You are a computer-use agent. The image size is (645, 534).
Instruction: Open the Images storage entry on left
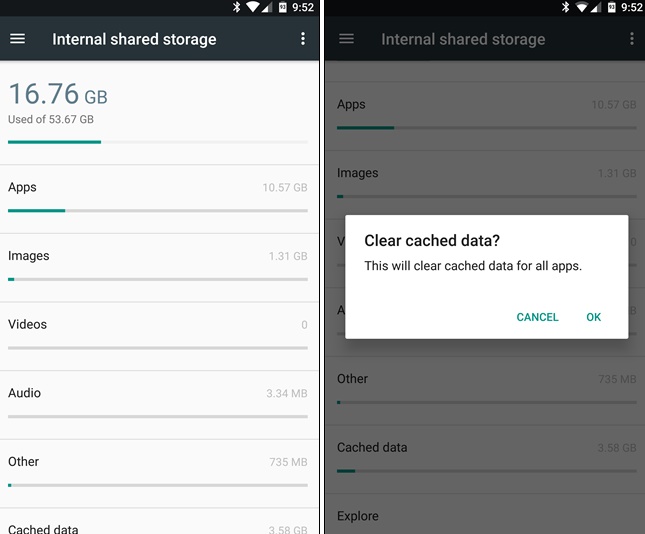pyautogui.click(x=159, y=268)
